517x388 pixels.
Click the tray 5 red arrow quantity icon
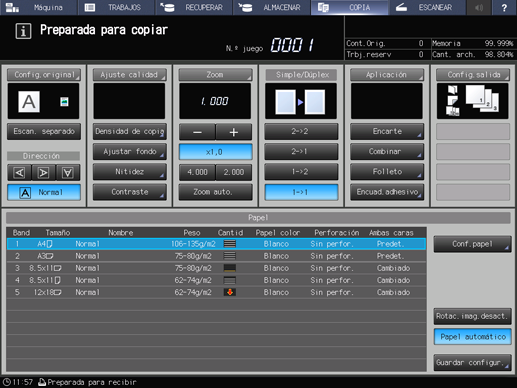[230, 292]
